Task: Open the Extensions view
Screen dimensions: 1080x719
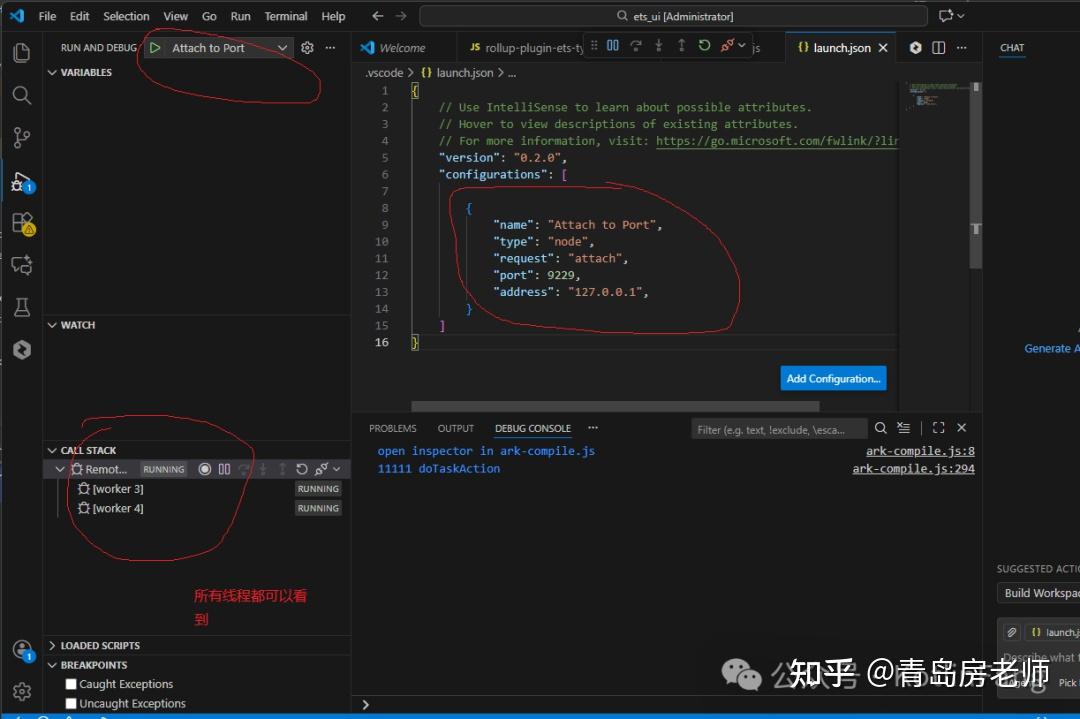Action: 22,222
